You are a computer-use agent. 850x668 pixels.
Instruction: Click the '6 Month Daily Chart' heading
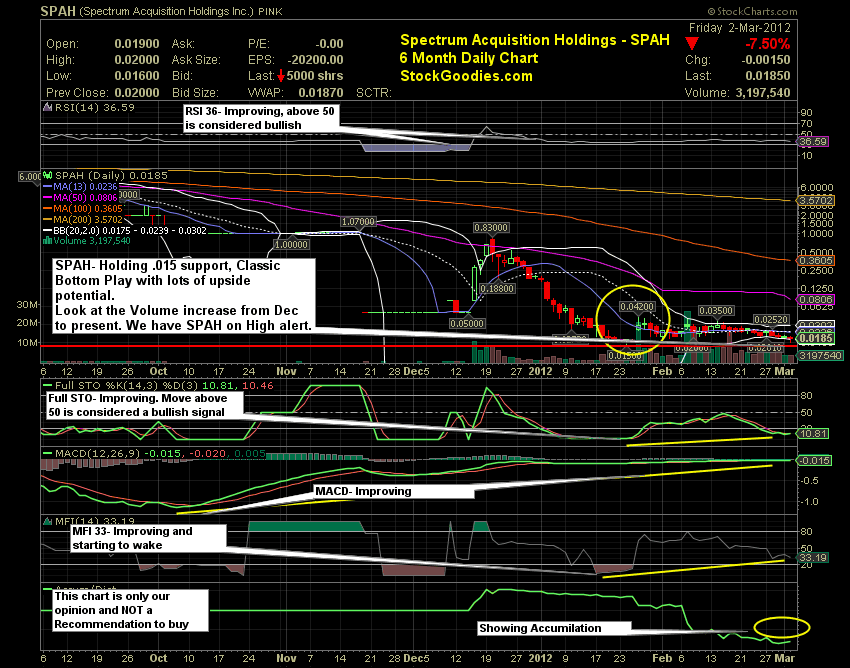[x=469, y=58]
